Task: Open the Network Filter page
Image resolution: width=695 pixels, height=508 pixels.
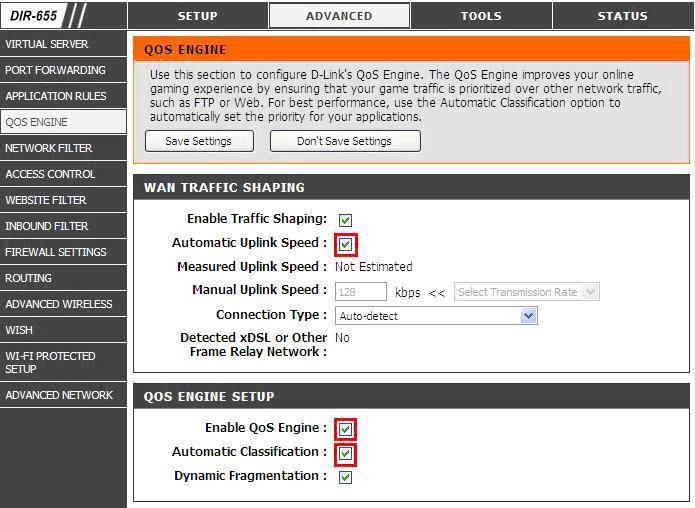Action: tap(63, 148)
